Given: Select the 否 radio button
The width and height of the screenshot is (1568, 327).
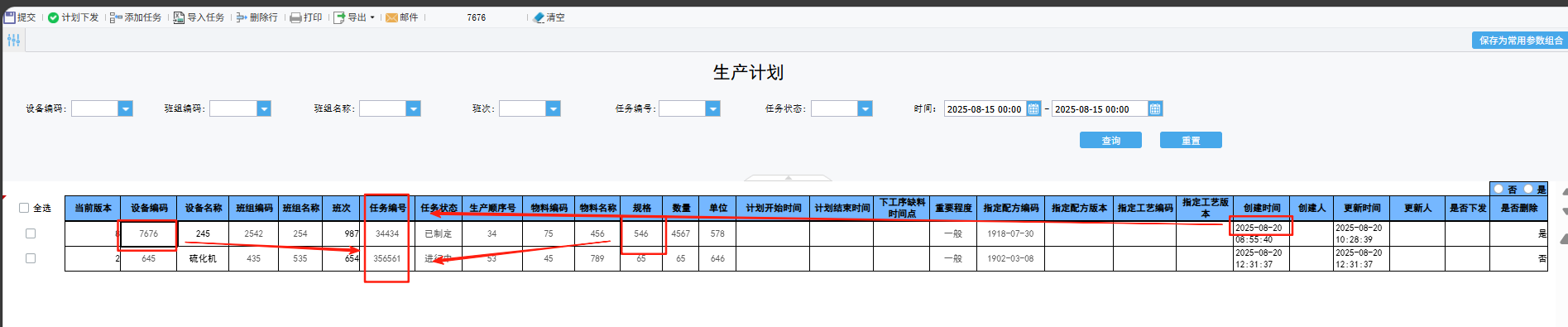Looking at the screenshot, I should coord(1498,189).
